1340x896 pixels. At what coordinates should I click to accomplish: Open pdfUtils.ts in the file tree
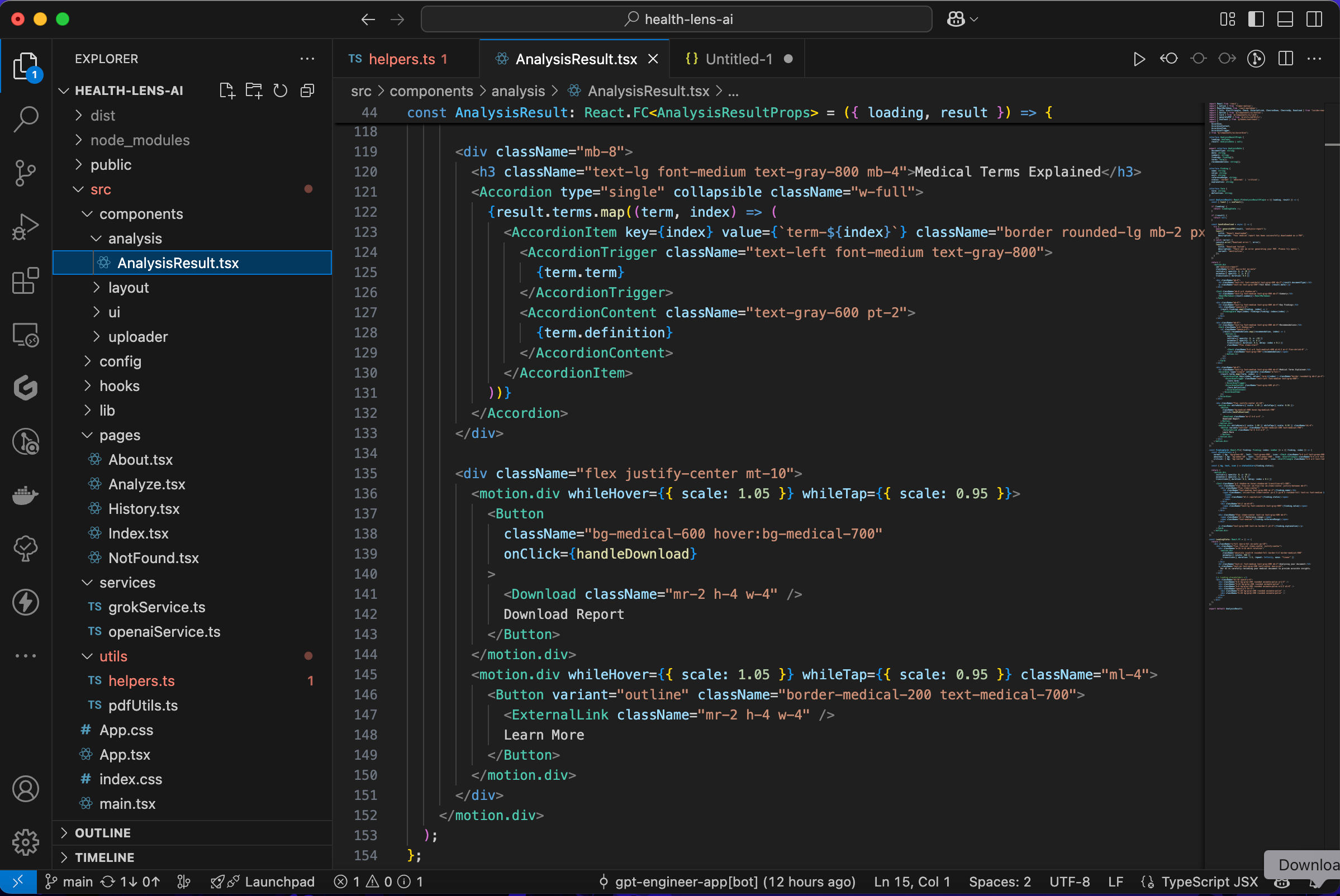(193, 705)
